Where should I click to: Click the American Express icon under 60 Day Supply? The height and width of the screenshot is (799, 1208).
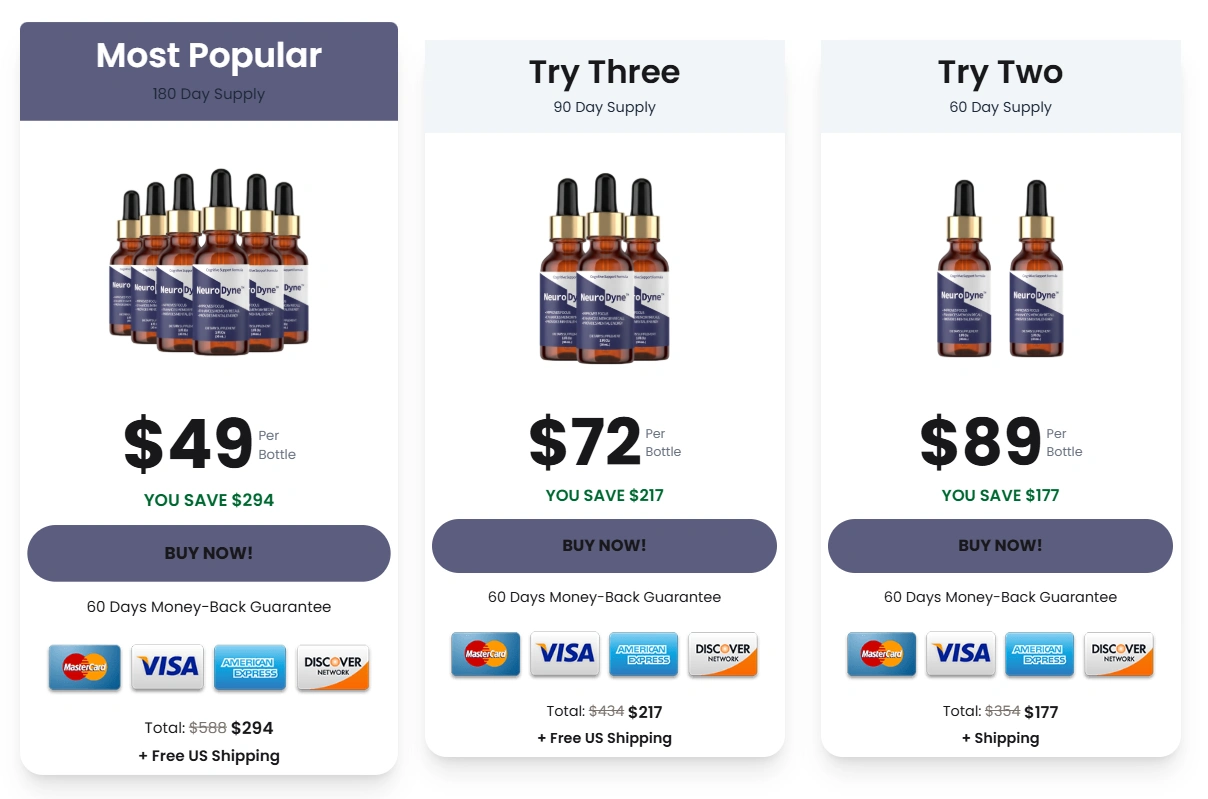pos(1039,654)
